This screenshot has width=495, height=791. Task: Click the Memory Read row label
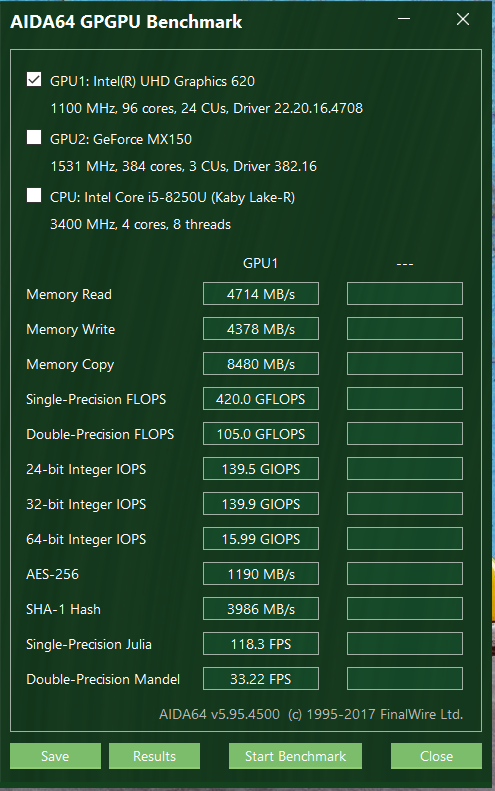(x=69, y=294)
